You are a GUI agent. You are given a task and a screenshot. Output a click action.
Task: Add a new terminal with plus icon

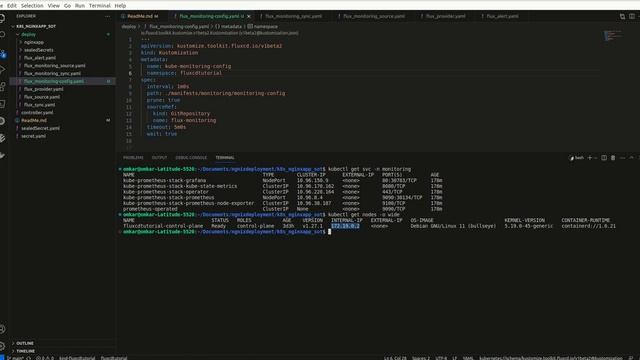(589, 158)
